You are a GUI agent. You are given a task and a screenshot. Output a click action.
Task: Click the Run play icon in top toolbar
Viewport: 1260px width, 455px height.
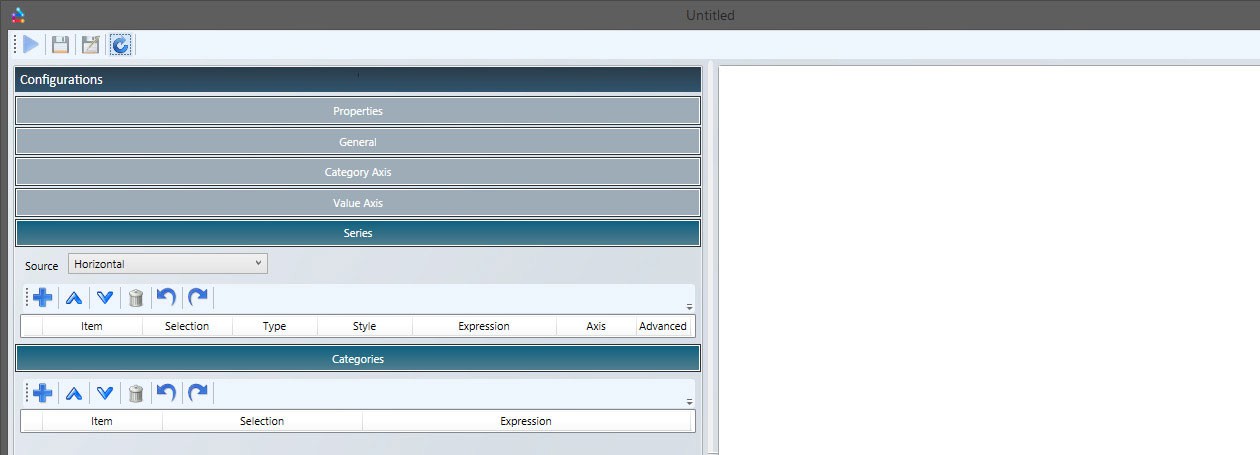point(31,44)
